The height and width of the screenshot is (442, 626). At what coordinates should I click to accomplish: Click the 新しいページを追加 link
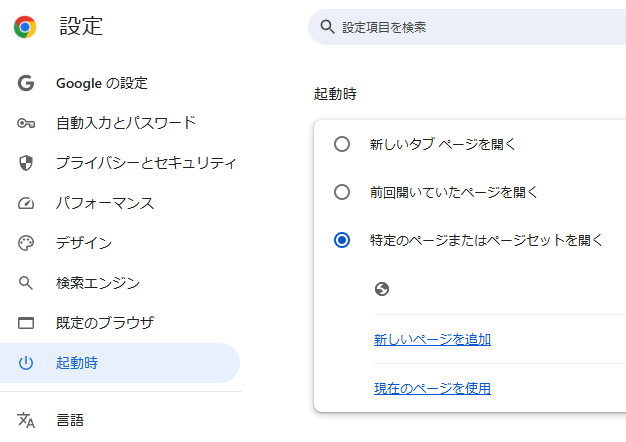pos(432,339)
